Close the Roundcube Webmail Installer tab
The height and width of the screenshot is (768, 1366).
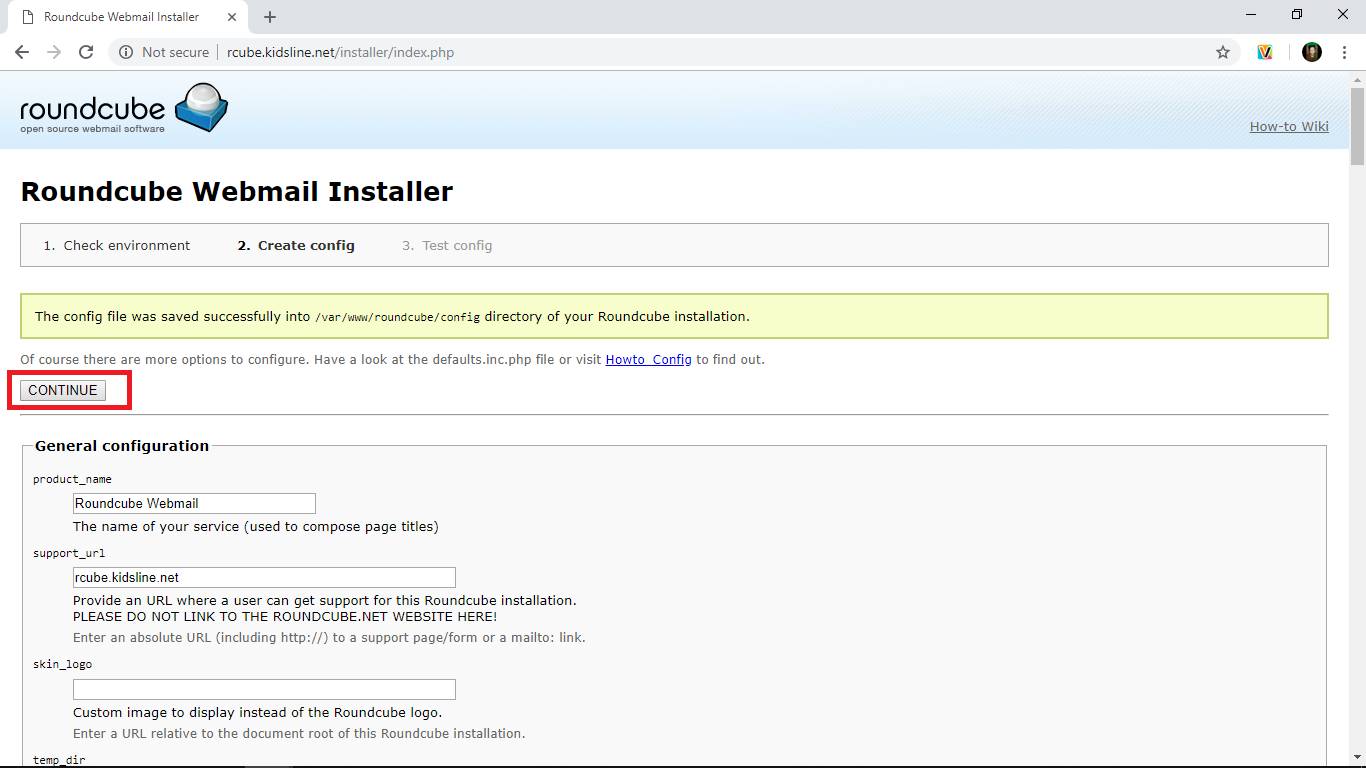[x=234, y=17]
